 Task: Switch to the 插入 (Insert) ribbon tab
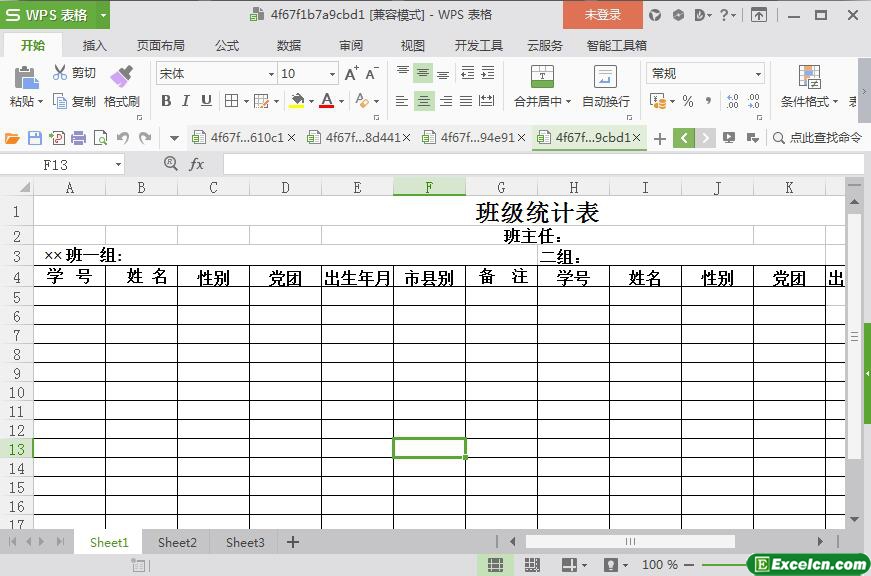pos(94,45)
